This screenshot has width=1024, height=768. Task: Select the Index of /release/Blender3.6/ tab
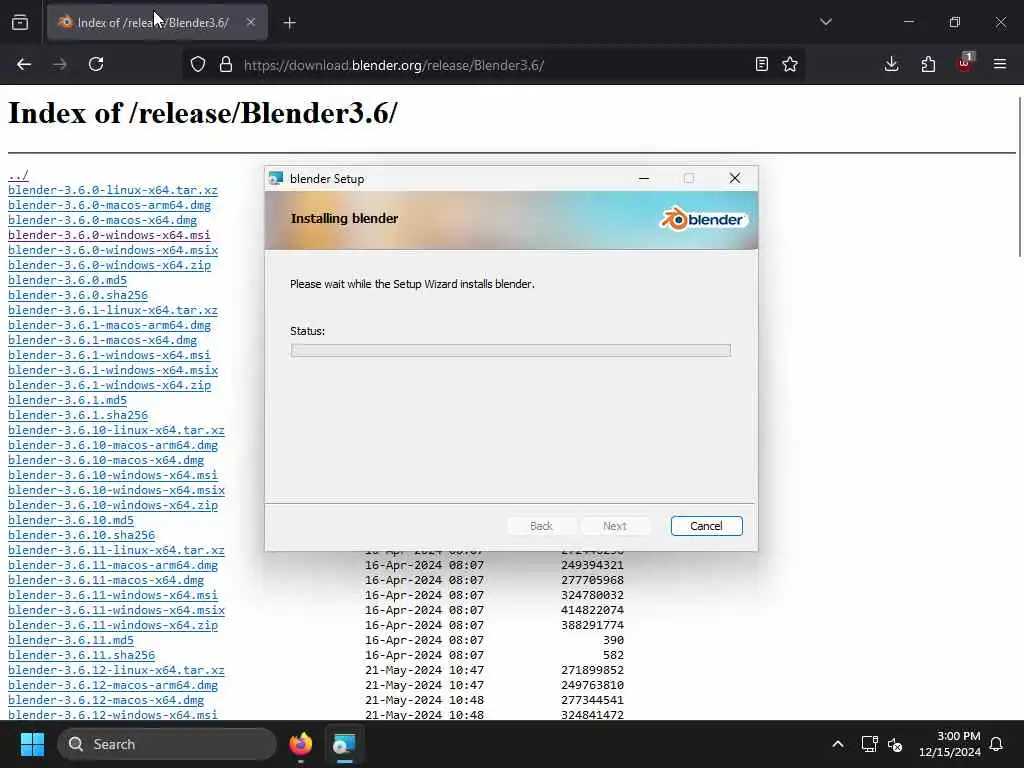[x=157, y=23]
